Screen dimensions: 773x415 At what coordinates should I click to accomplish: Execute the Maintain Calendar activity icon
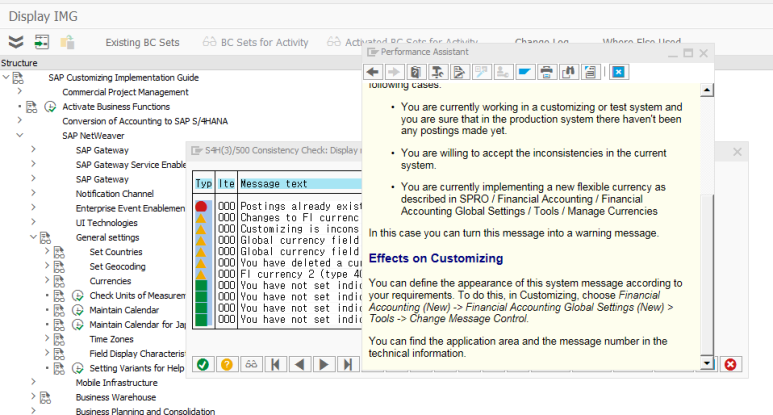pyautogui.click(x=78, y=310)
